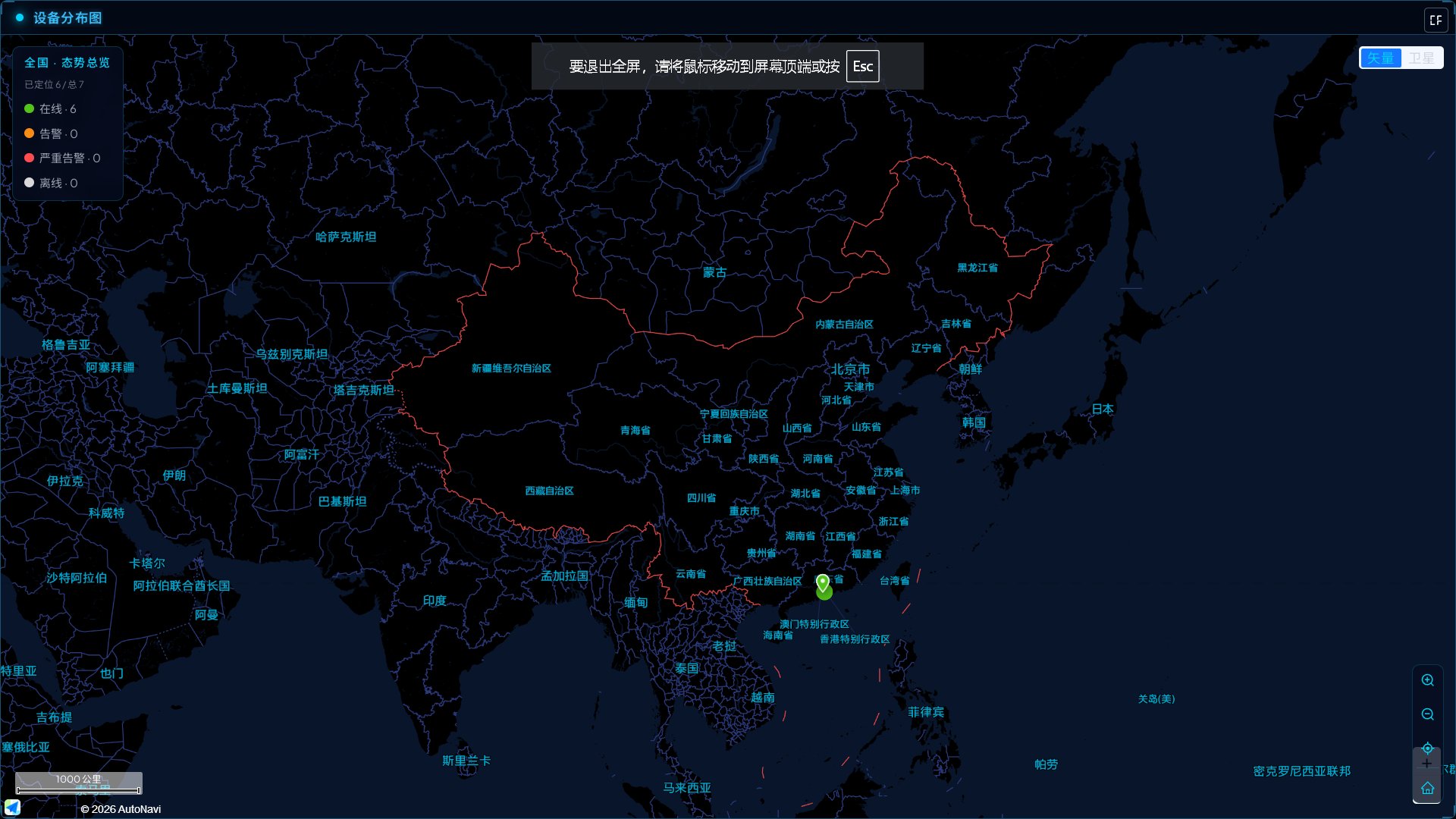The width and height of the screenshot is (1456, 819).
Task: Click the 沙特阿拉伯 country label
Action: (77, 578)
